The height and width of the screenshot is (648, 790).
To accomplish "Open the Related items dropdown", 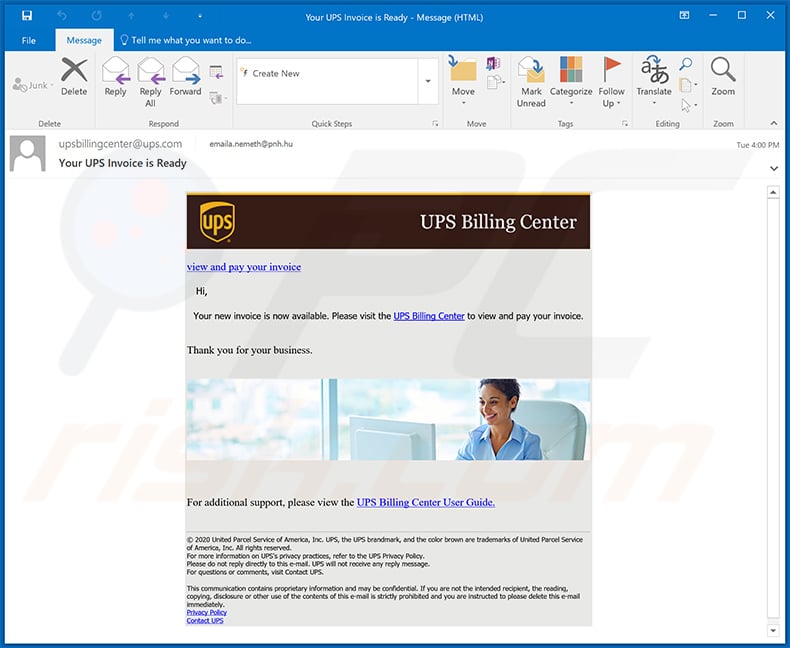I will tap(688, 85).
